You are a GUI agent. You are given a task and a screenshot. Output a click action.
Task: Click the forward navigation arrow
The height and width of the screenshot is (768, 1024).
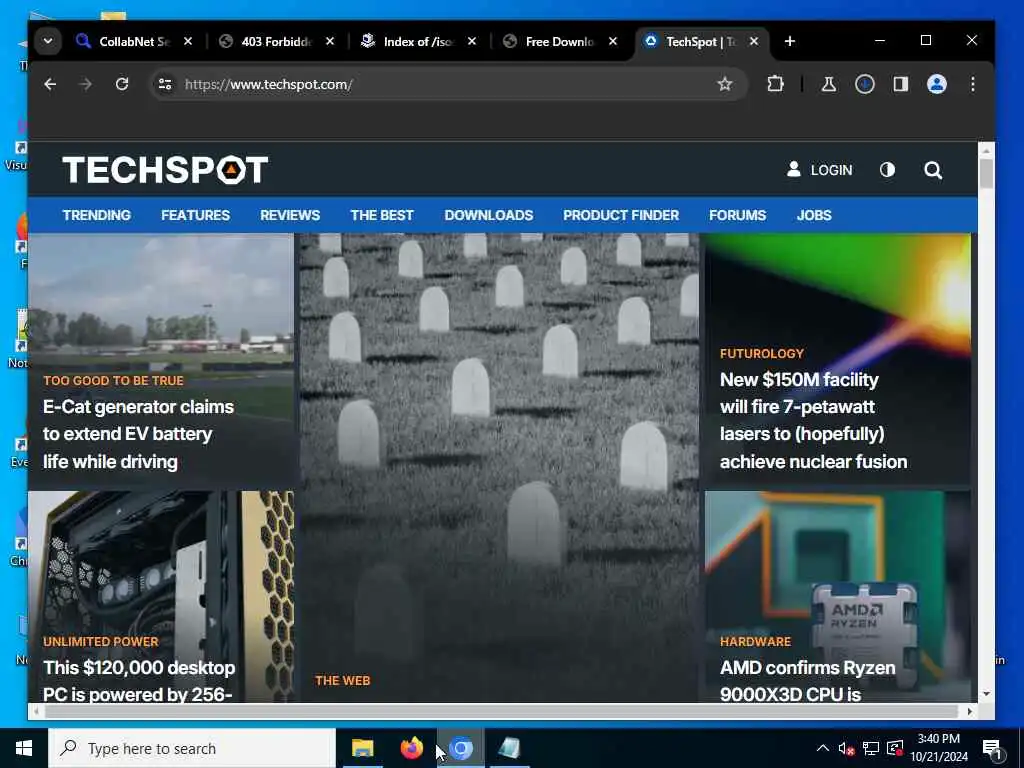coord(86,84)
